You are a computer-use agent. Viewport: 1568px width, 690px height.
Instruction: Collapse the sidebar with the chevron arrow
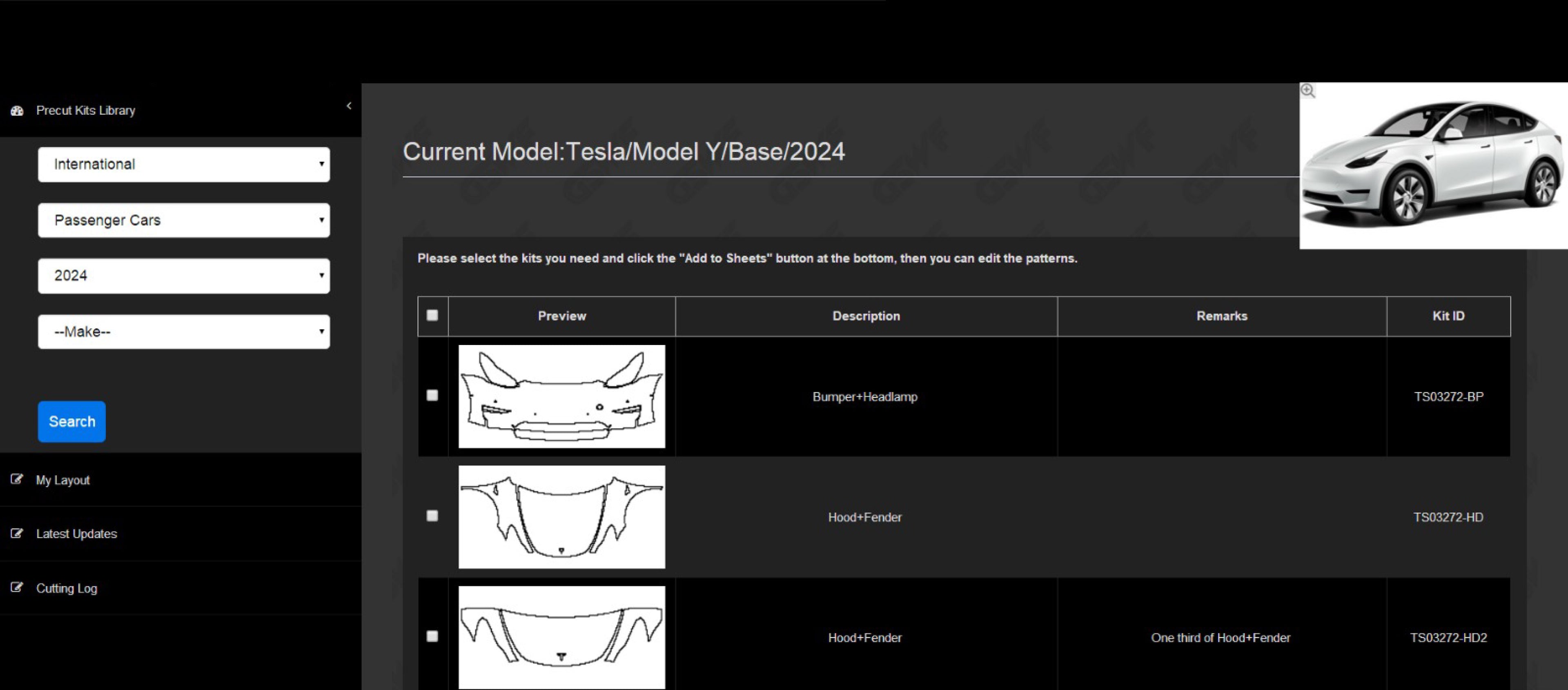(x=349, y=106)
